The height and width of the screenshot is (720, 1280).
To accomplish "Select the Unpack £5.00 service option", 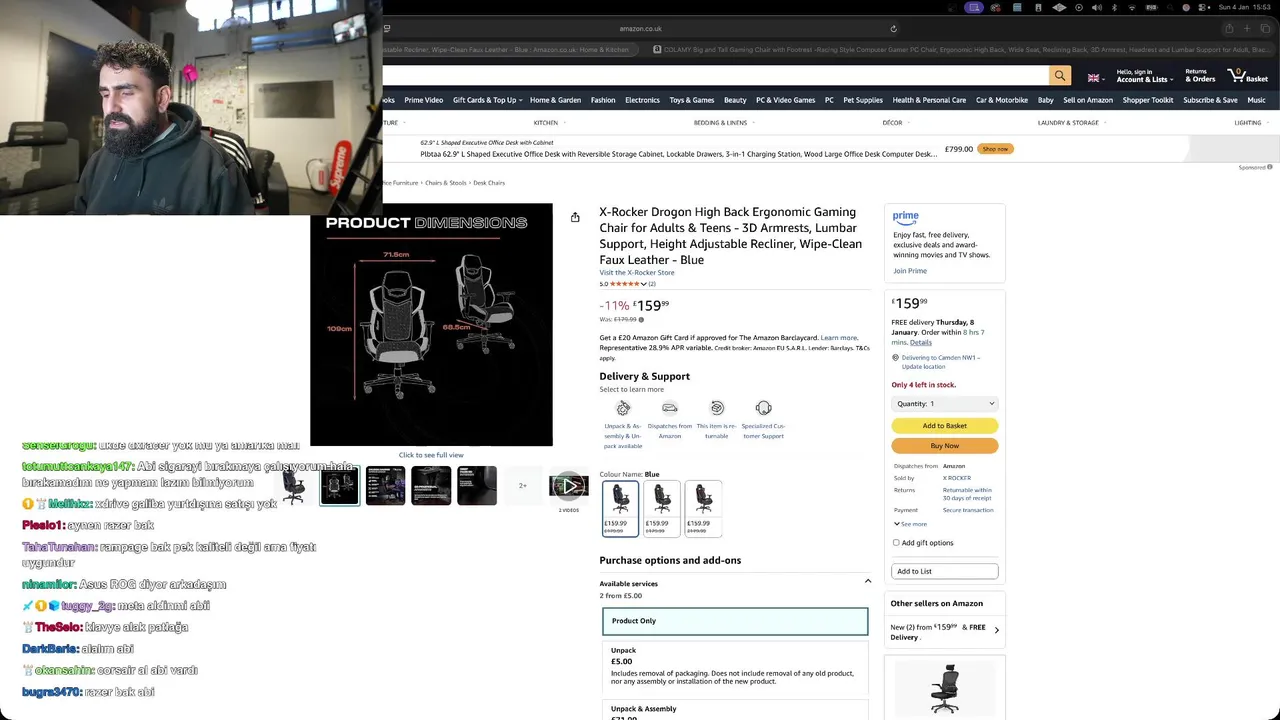I will [735, 667].
